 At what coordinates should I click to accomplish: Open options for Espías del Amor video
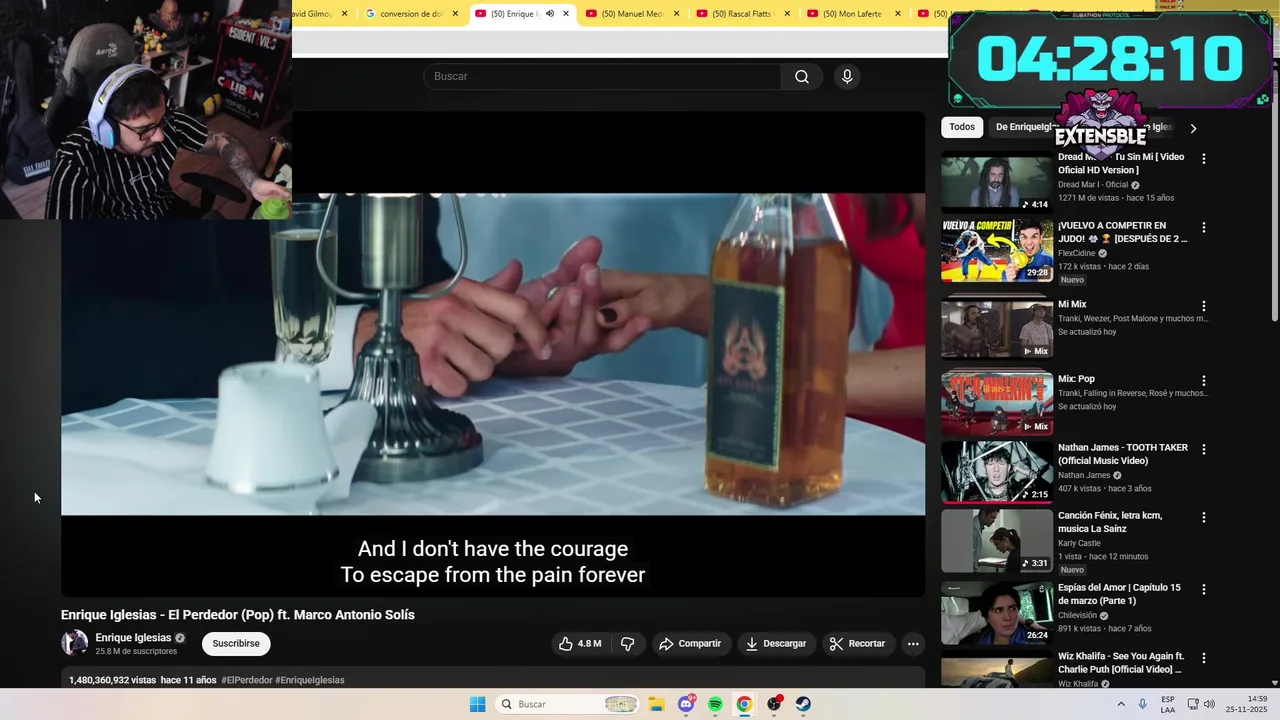pyautogui.click(x=1204, y=590)
